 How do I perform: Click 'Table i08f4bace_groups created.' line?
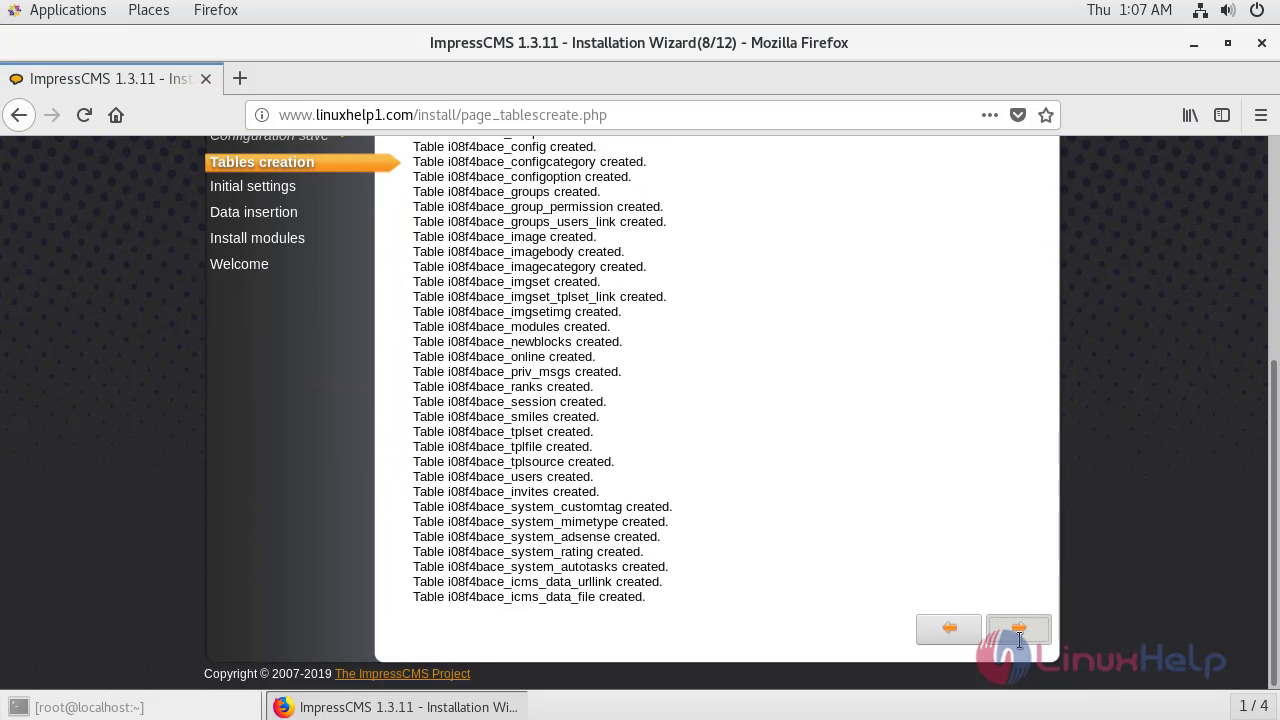click(x=506, y=192)
